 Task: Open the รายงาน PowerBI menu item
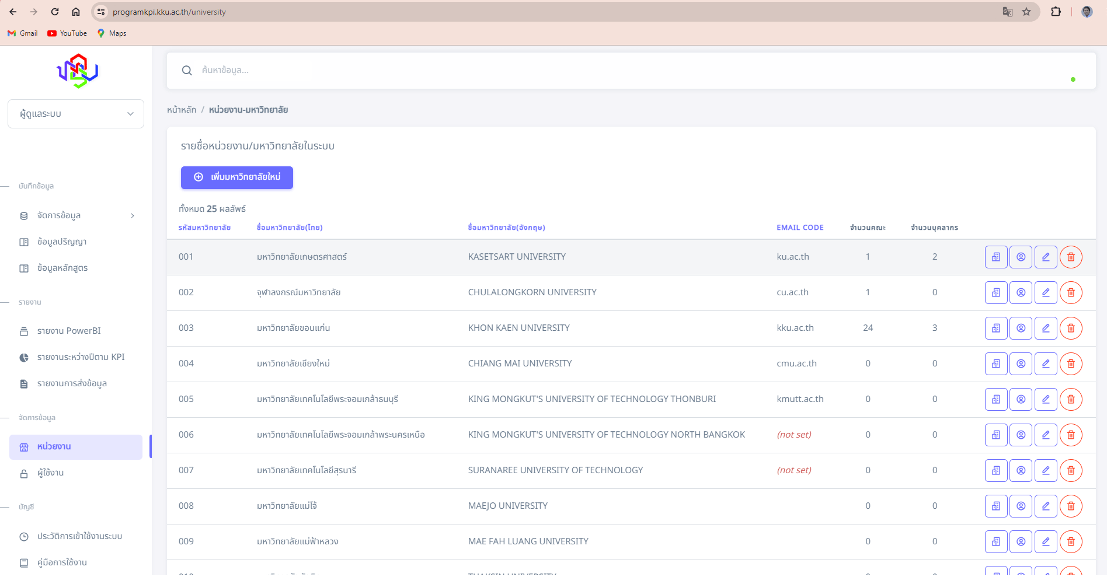click(x=70, y=331)
